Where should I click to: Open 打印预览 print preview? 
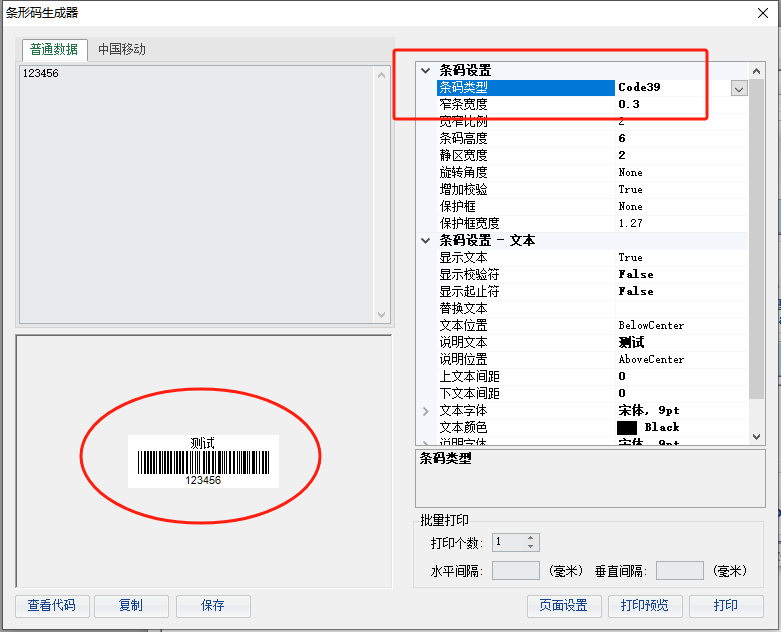point(645,606)
